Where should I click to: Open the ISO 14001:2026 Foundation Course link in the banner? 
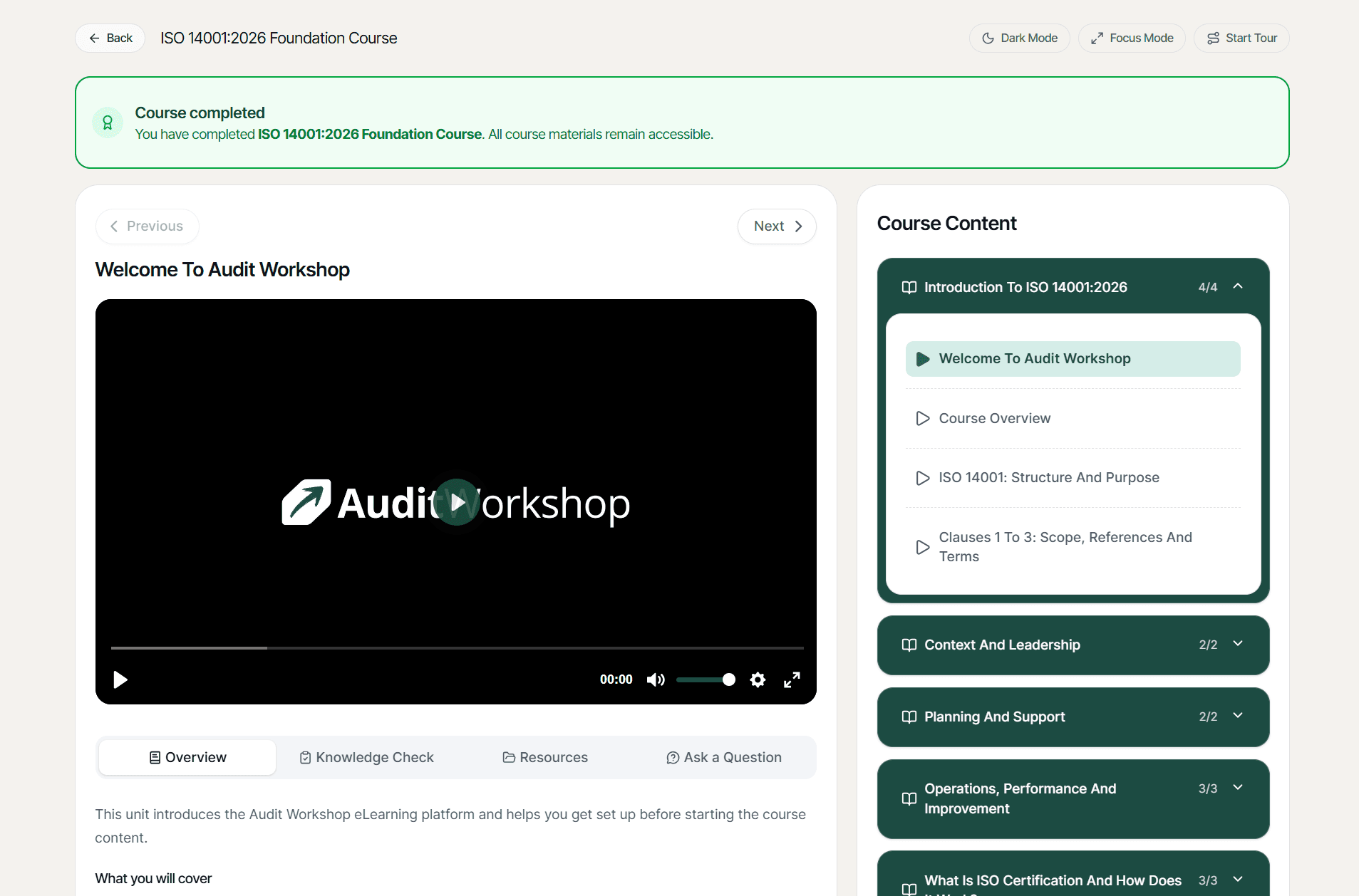tap(370, 134)
